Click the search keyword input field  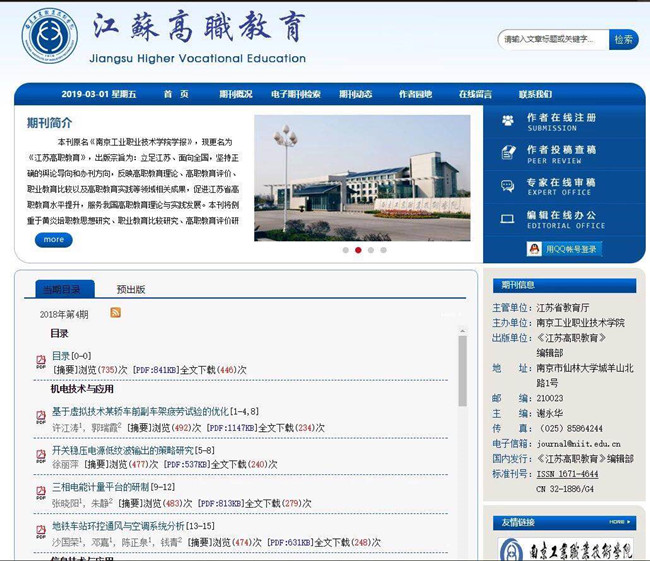coord(553,39)
